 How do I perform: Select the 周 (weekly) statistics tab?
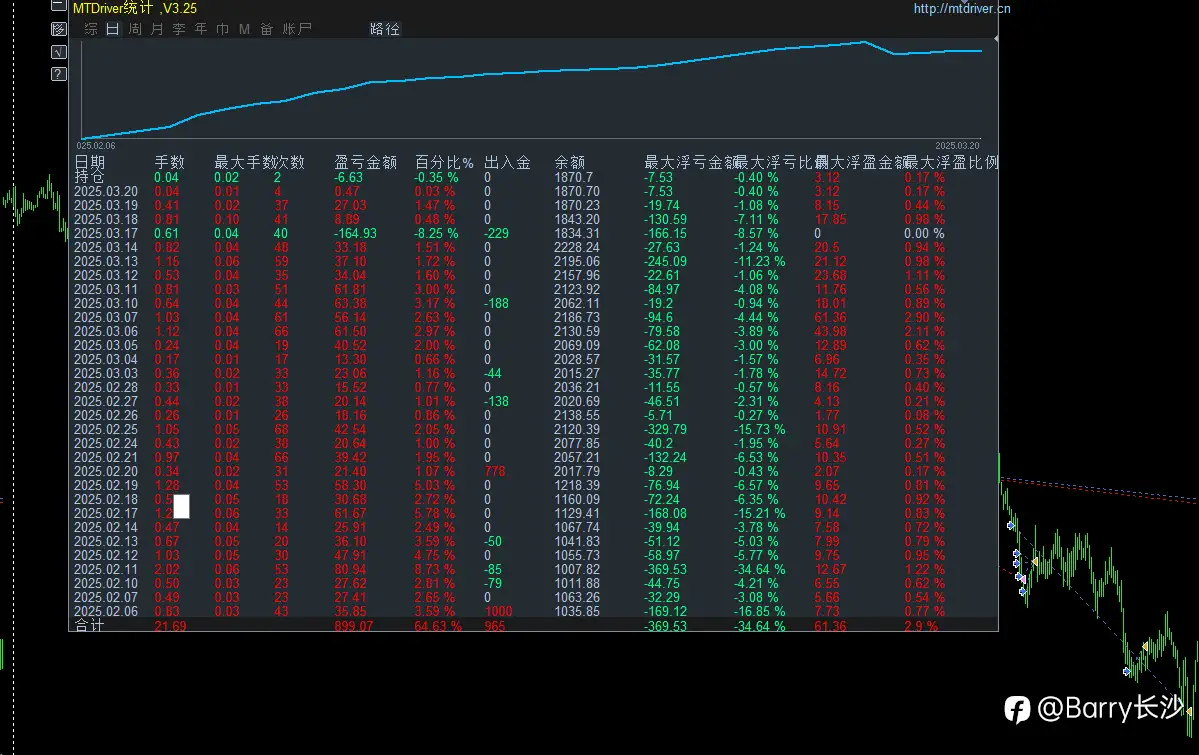(135, 29)
